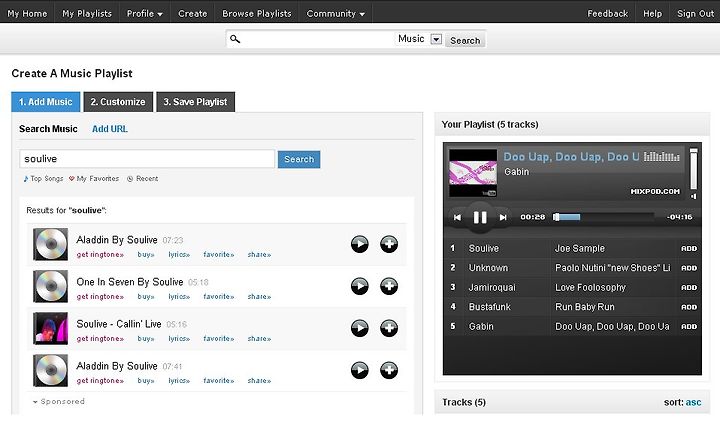Switch to the Add URL sub-tab
Viewport: 720px width, 425px height.
[110, 129]
